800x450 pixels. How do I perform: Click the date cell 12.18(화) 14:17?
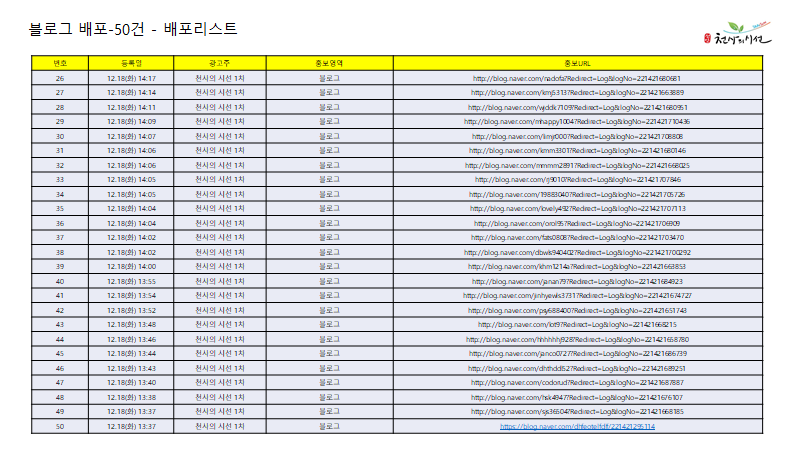(131, 77)
